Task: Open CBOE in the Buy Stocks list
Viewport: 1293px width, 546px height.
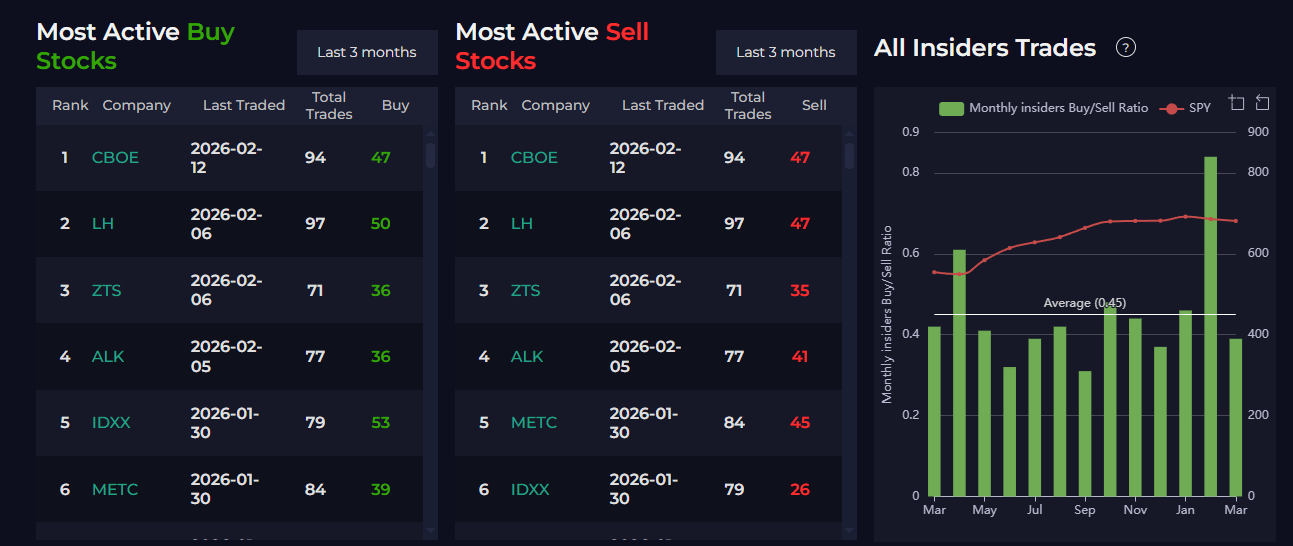Action: click(115, 157)
